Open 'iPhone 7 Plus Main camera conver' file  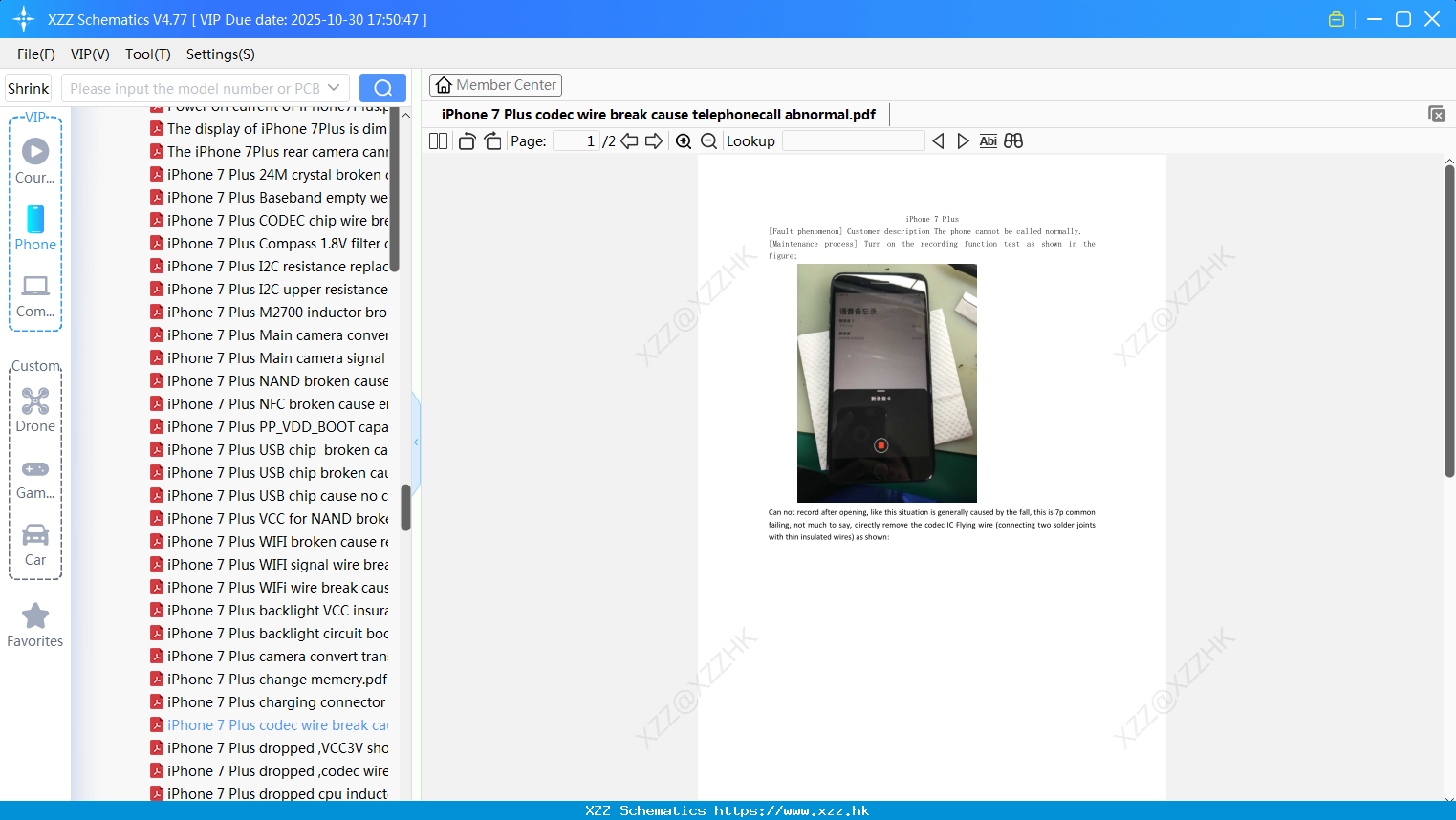pos(270,335)
